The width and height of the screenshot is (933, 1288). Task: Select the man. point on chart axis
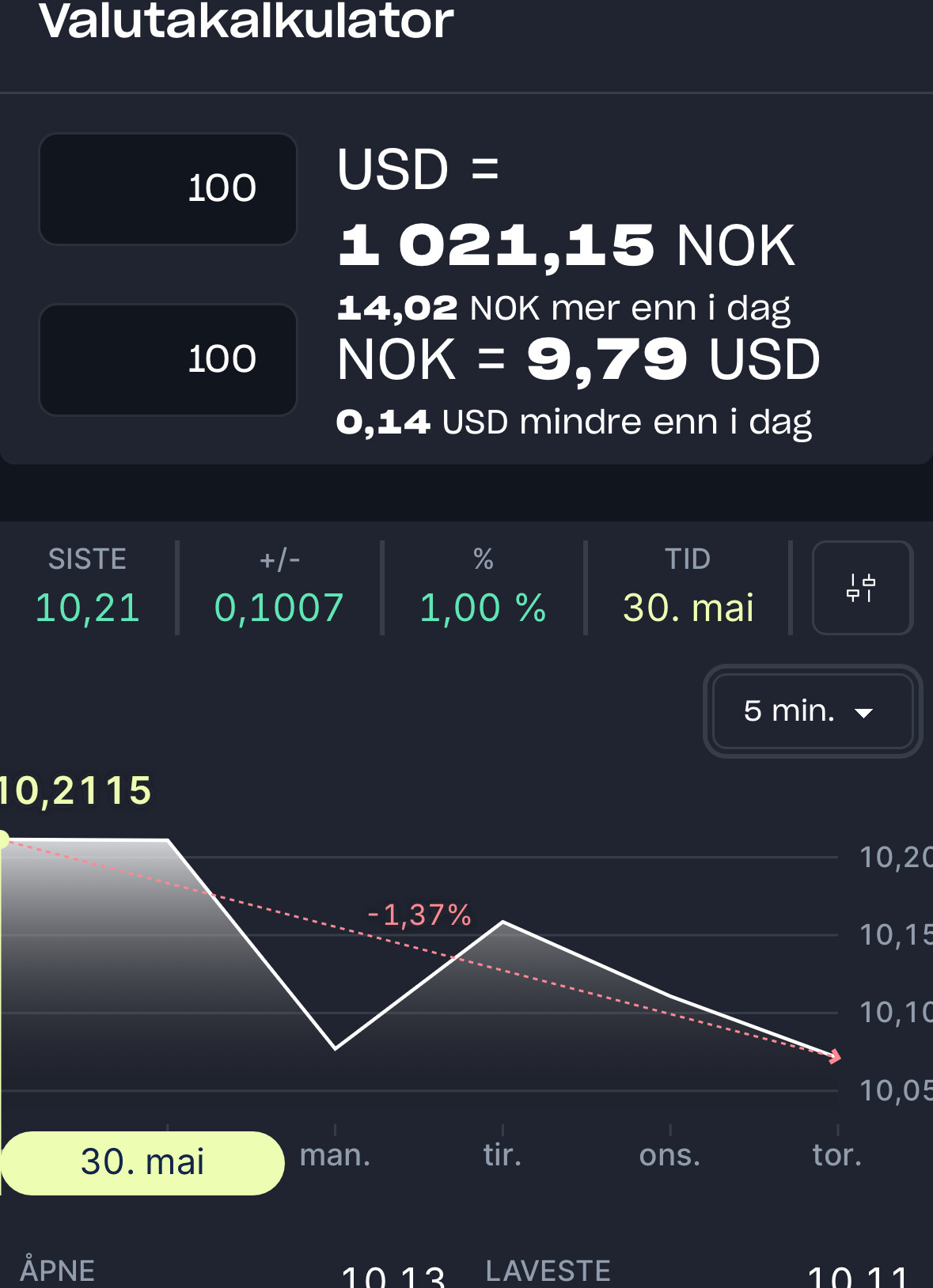pos(335,1155)
